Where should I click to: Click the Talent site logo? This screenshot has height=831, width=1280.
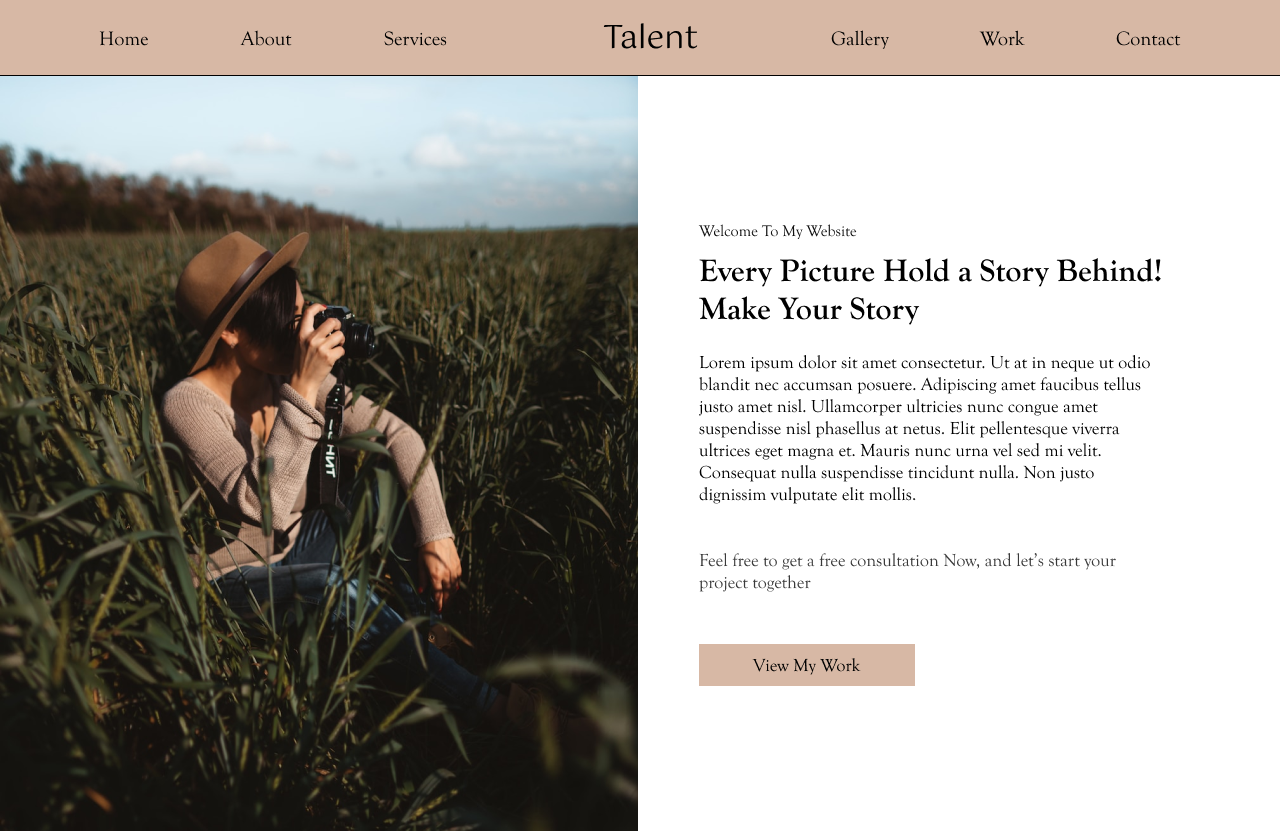click(x=650, y=37)
